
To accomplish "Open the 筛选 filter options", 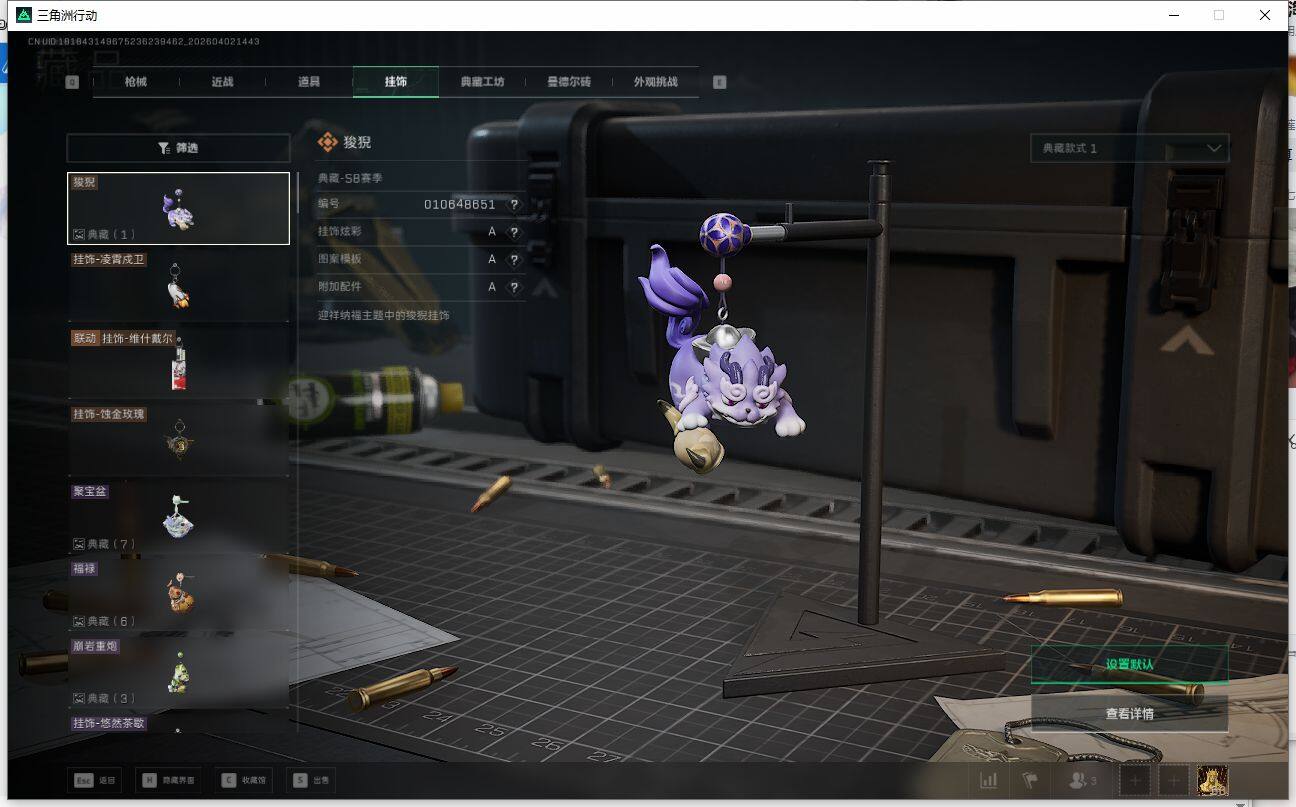I will 178,148.
